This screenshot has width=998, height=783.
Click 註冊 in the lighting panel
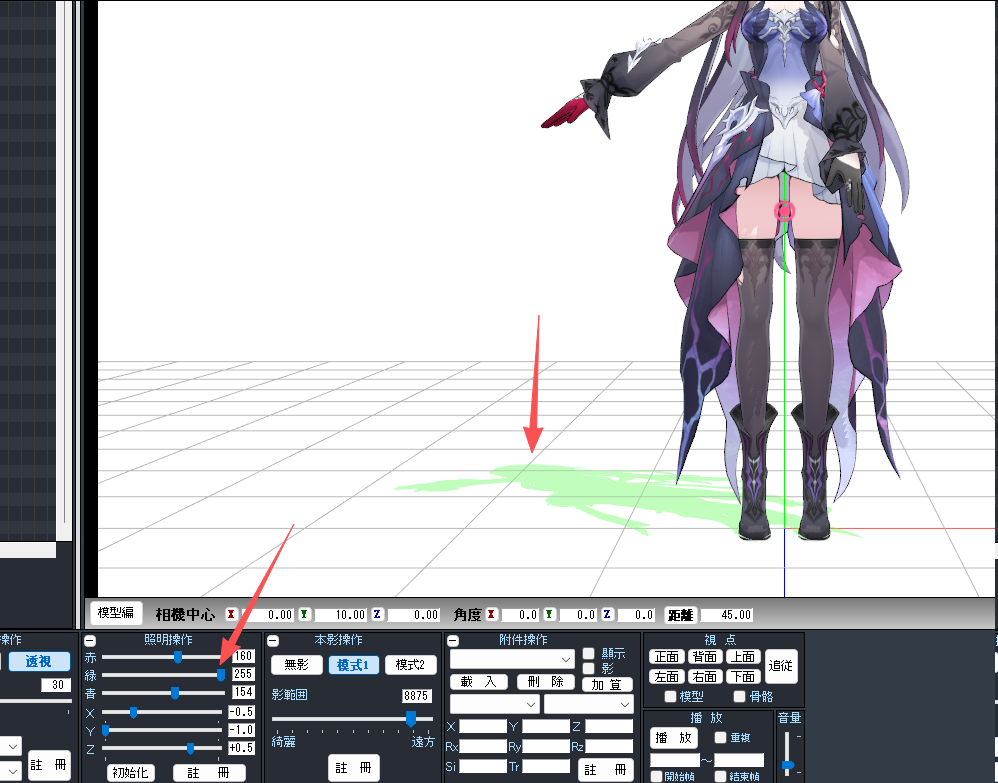(x=209, y=773)
